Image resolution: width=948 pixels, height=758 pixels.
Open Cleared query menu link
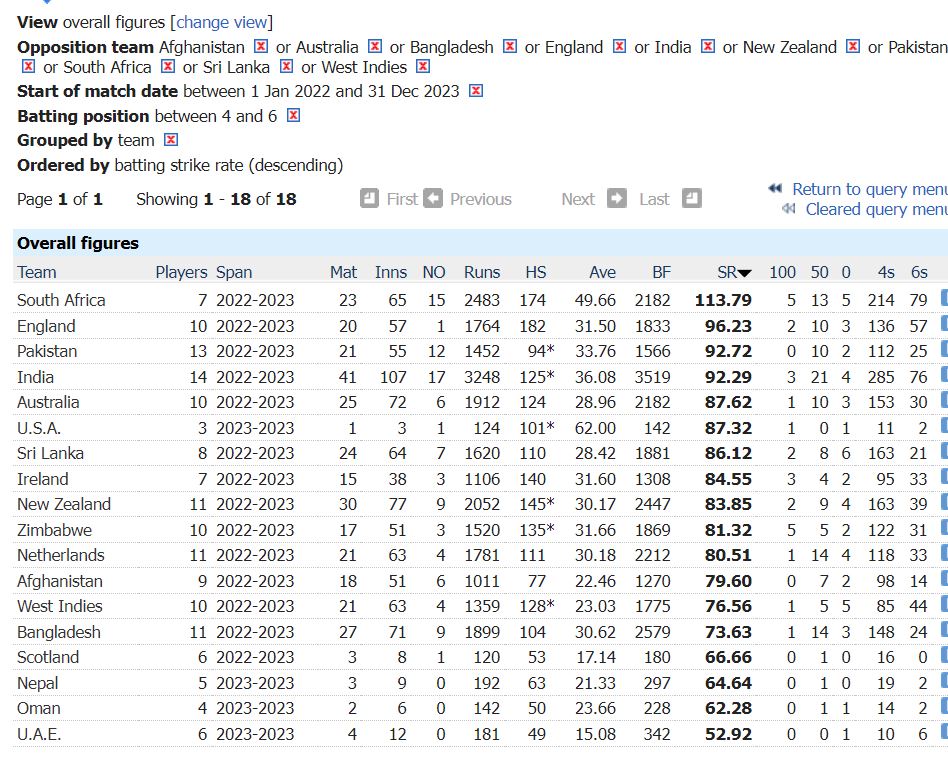[877, 209]
